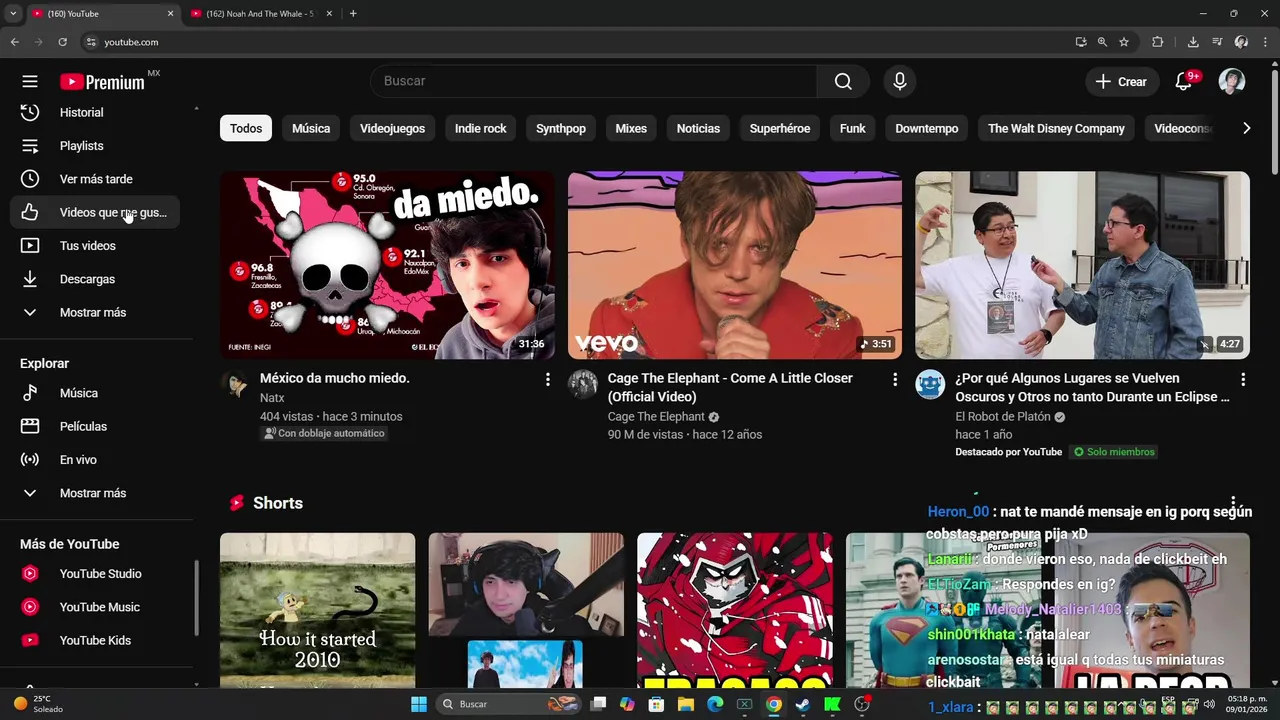The width and height of the screenshot is (1280, 720).
Task: Open options for Cage The Elephant video
Action: coord(895,380)
